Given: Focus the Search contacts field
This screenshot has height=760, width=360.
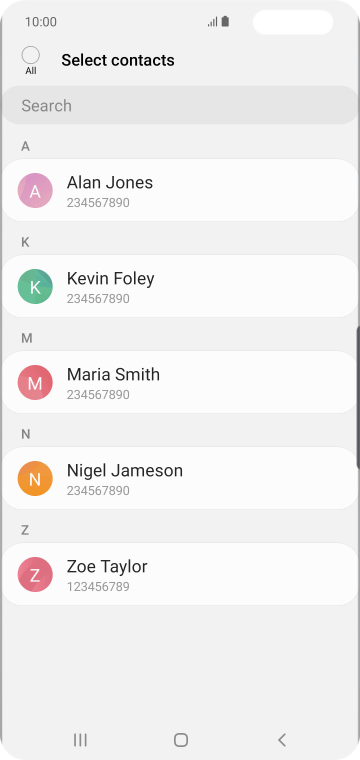Looking at the screenshot, I should 180,105.
